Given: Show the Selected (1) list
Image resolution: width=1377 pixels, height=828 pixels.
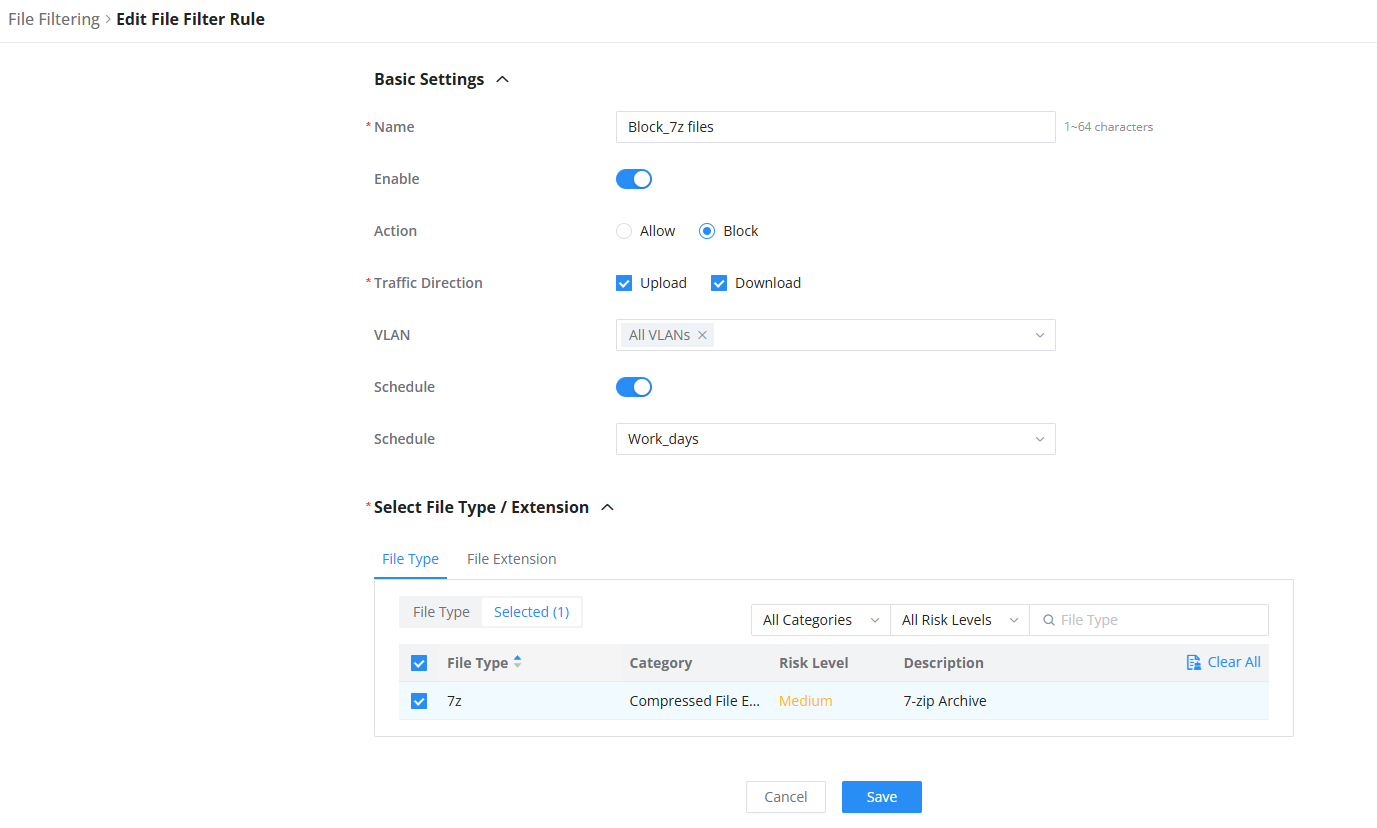Looking at the screenshot, I should tap(532, 612).
